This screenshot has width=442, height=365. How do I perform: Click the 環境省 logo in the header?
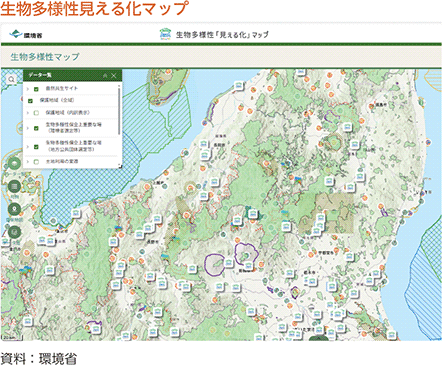point(26,35)
